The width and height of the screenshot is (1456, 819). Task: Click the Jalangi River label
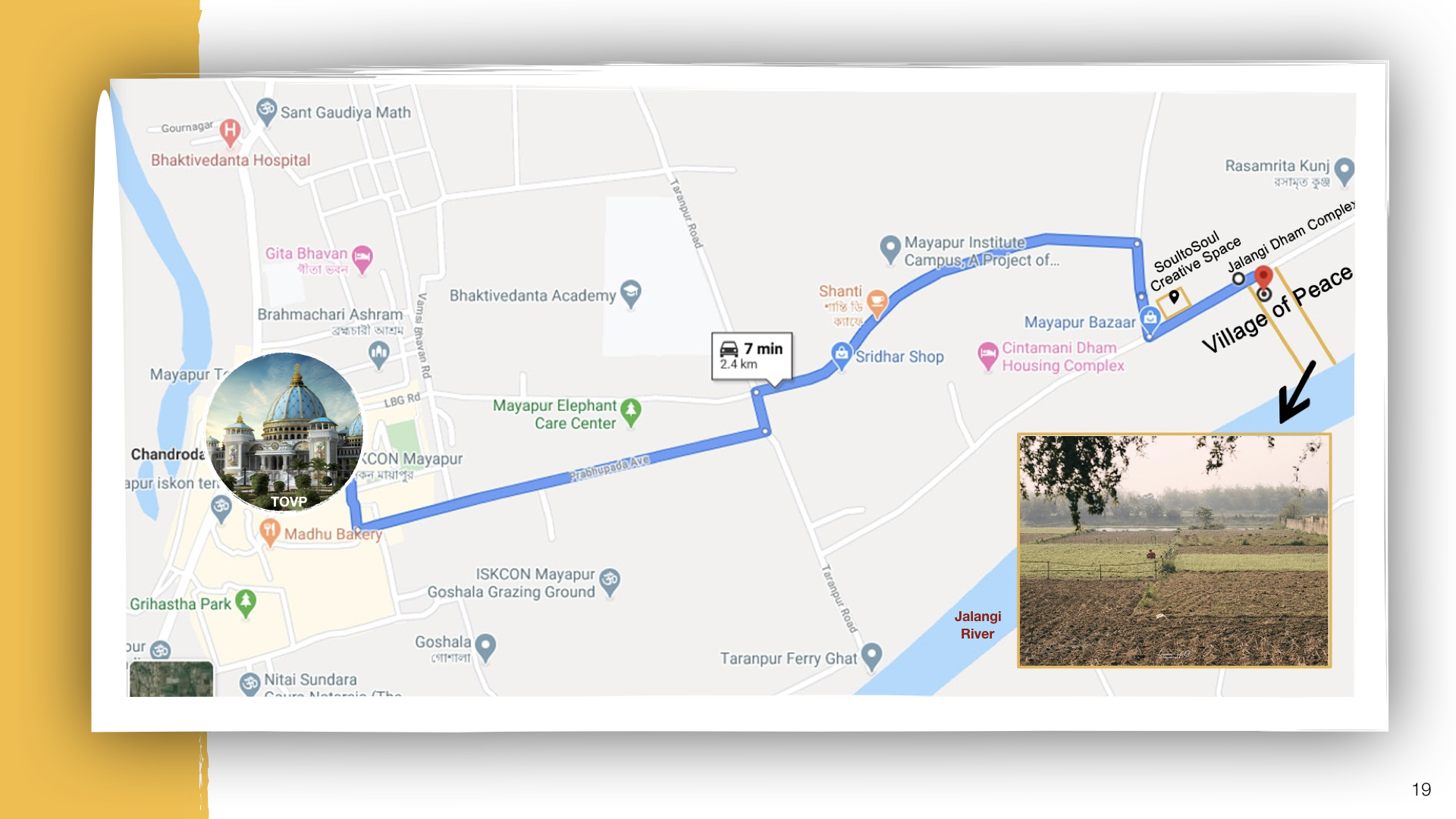coord(977,625)
